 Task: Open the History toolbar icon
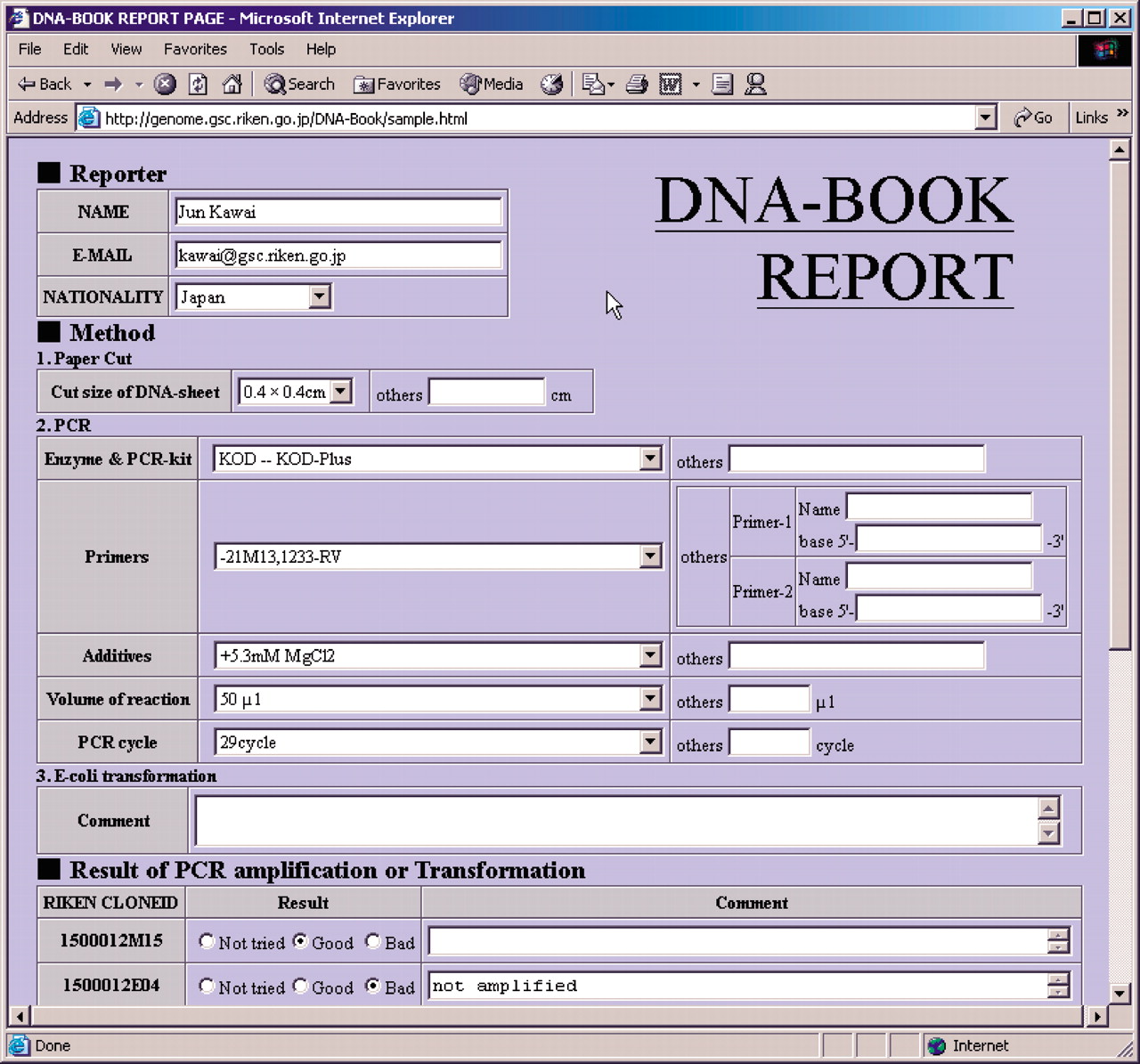click(x=552, y=84)
